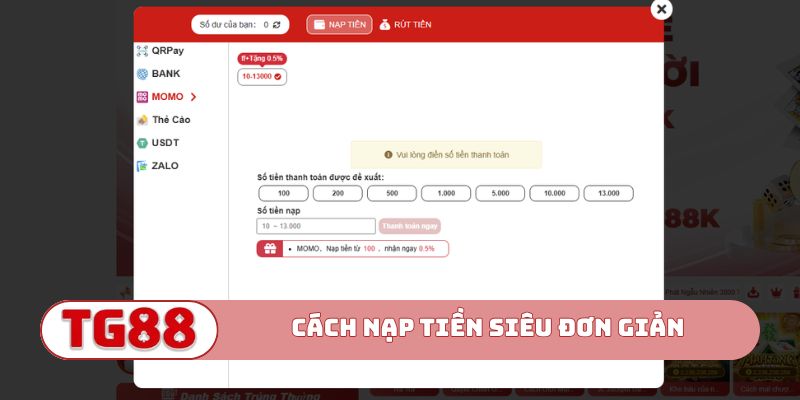800x400 pixels.
Task: Close the deposit dialog with X
Action: (662, 9)
